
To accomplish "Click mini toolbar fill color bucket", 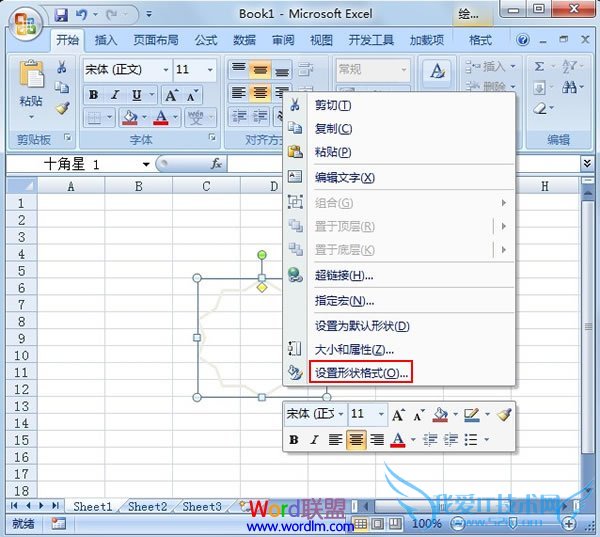I will [x=440, y=415].
